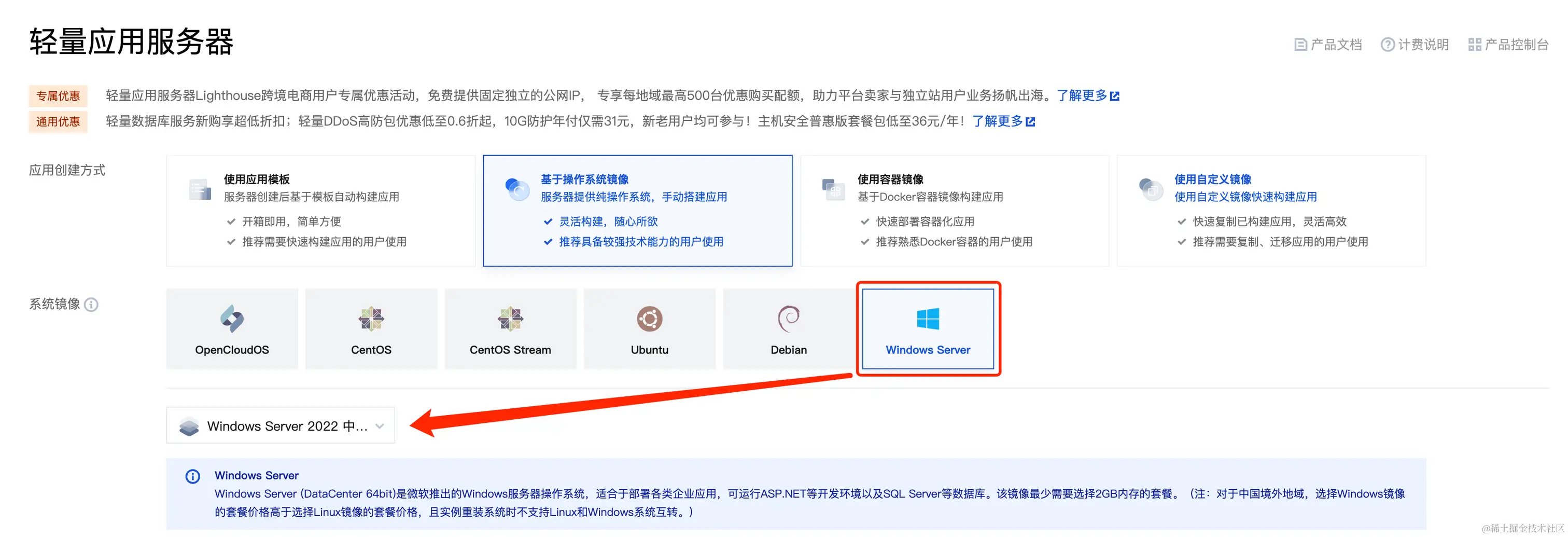1568x537 pixels.
Task: Click the 通用优惠 tag
Action: pos(58,121)
